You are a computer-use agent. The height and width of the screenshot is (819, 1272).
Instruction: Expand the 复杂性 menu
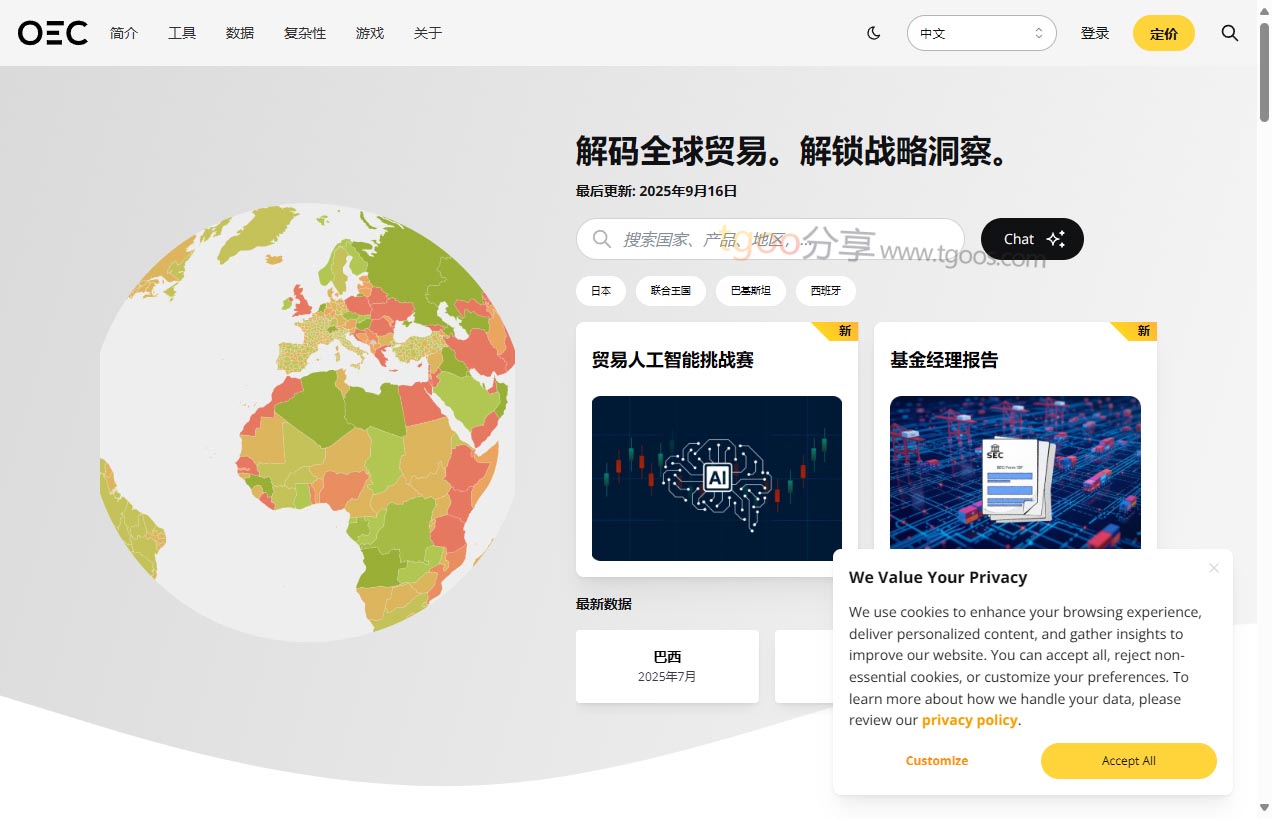click(x=305, y=33)
